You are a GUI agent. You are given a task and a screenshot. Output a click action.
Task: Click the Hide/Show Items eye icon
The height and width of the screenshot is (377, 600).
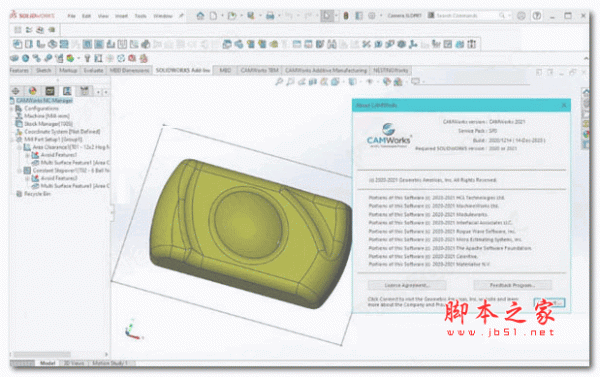[x=369, y=82]
